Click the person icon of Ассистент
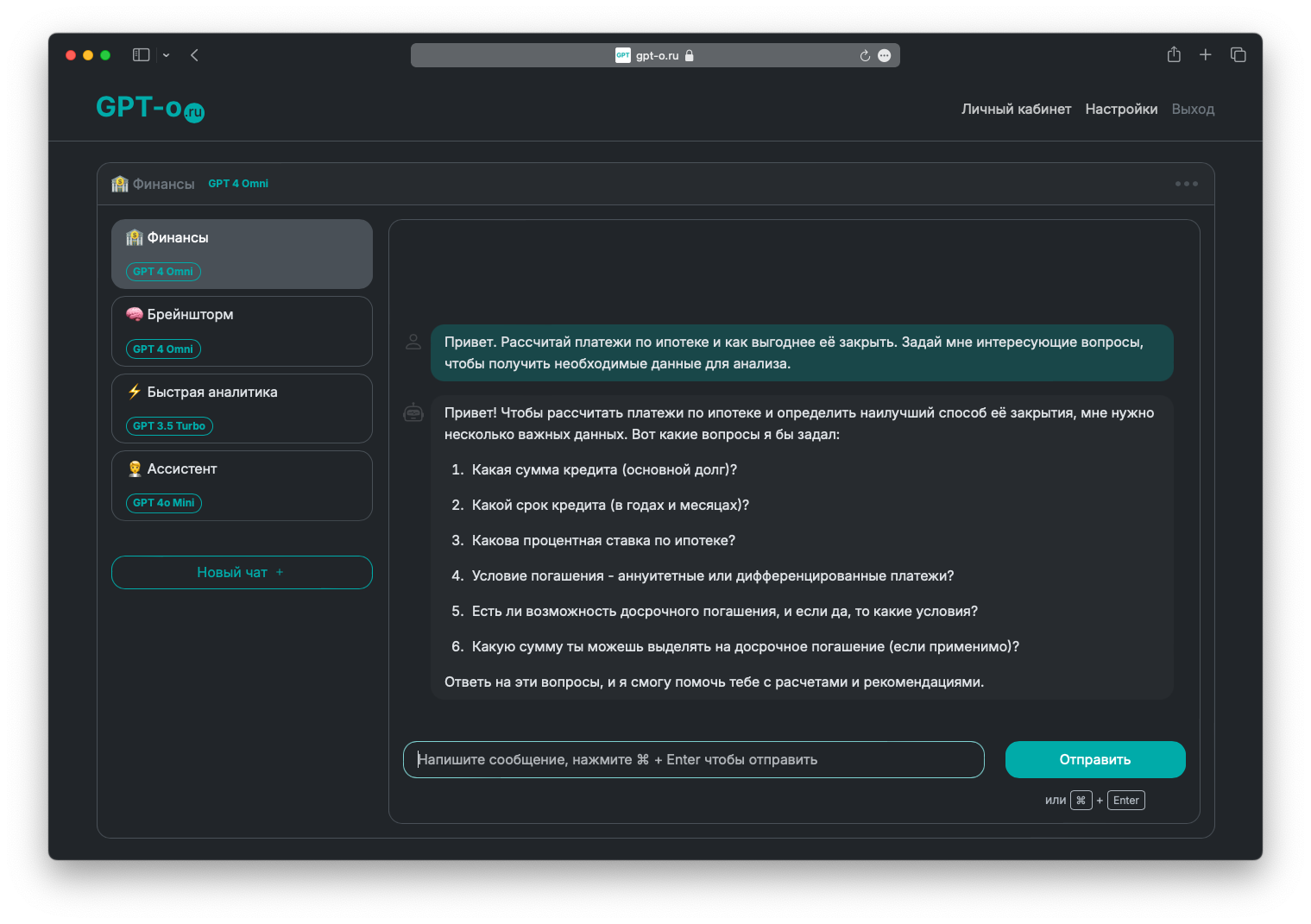The image size is (1311, 924). click(135, 468)
